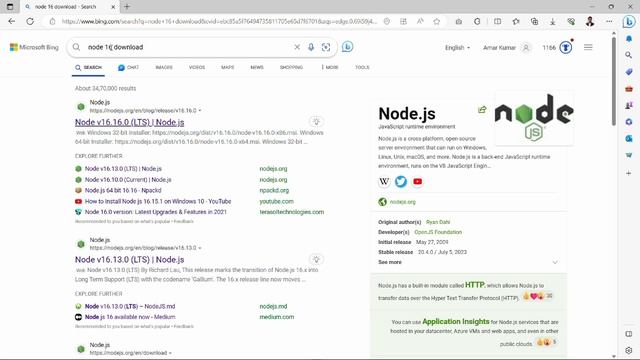This screenshot has height=360, width=640.
Task: Reload the page with the refresh icon
Action: tap(30, 21)
